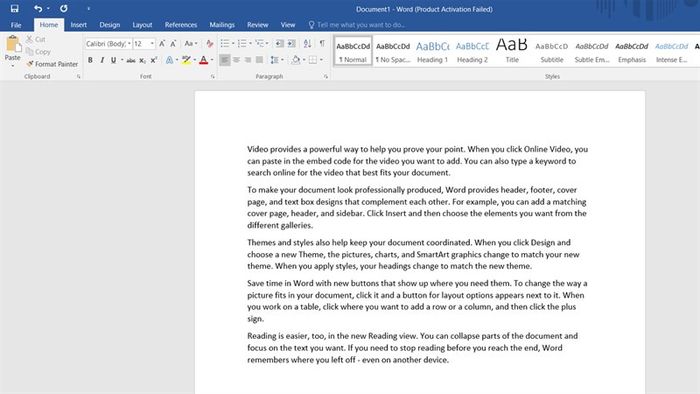
Task: Open the Layout tab
Action: coord(142,25)
